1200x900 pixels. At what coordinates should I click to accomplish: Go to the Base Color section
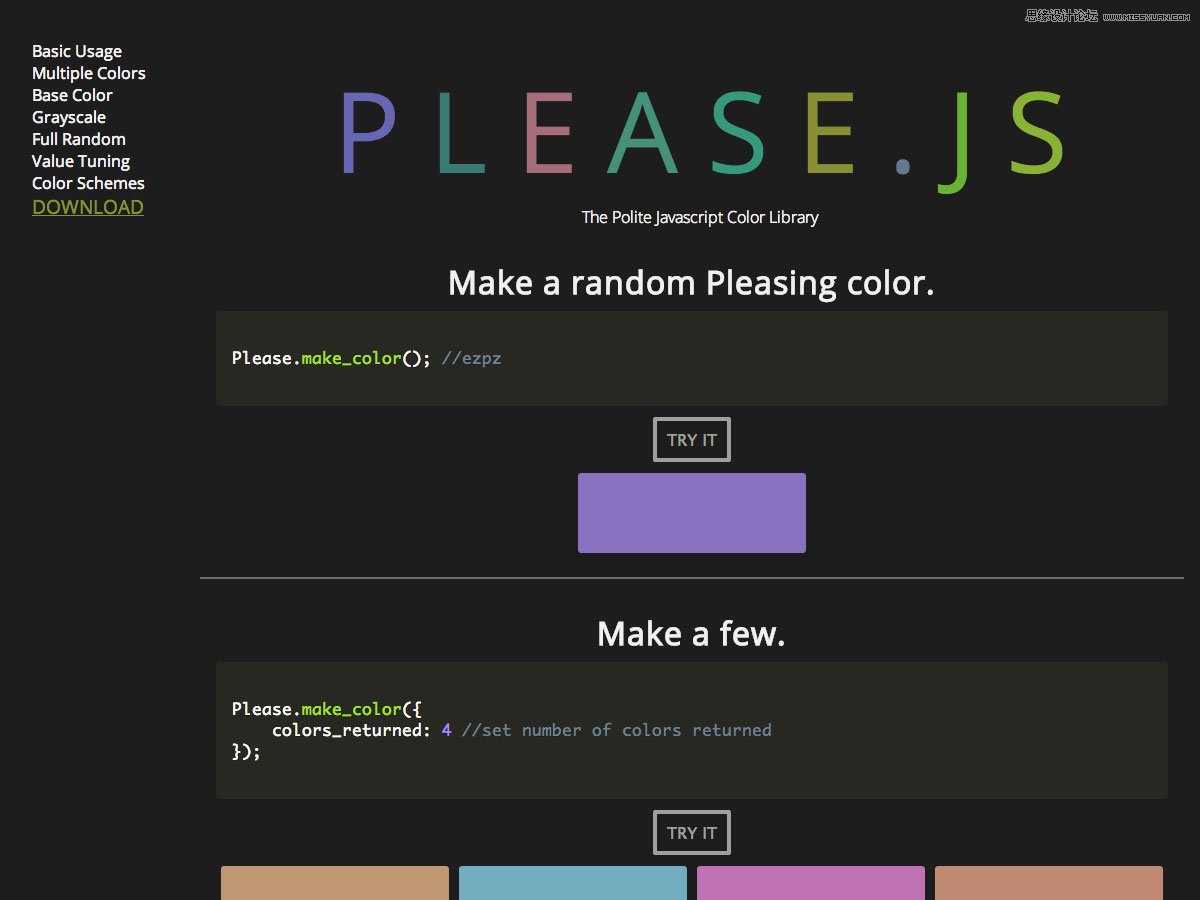[x=72, y=95]
